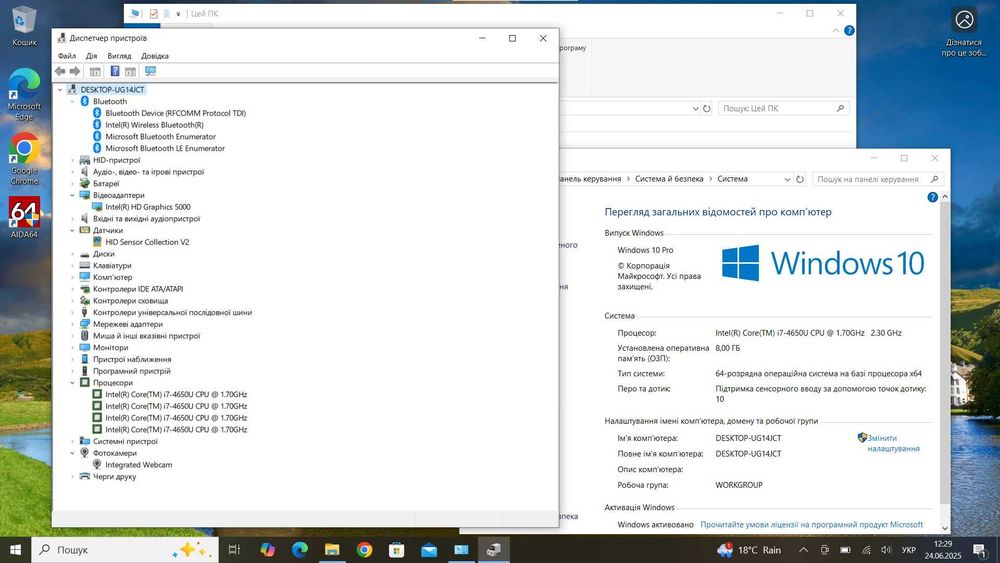Viewport: 1000px width, 563px height.
Task: Click the Контролери сховища icon
Action: [x=85, y=300]
